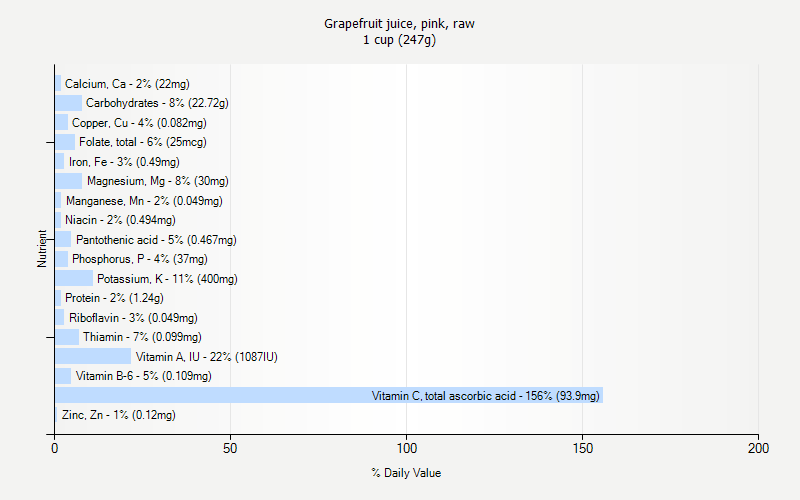Select the 'Manganese, Mn - 2% (0.049mg)' label
800x500 pixels.
(144, 201)
